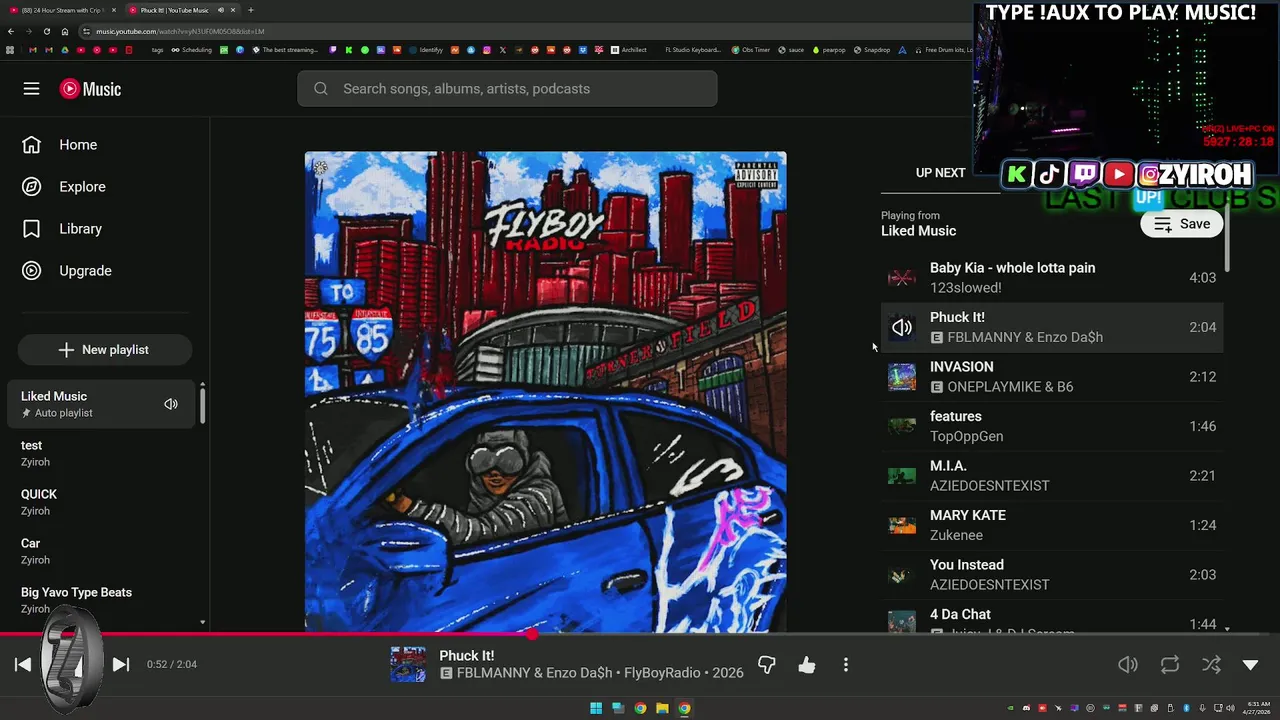This screenshot has width=1280, height=720.
Task: Click the Upgrade circle icon
Action: 31,271
